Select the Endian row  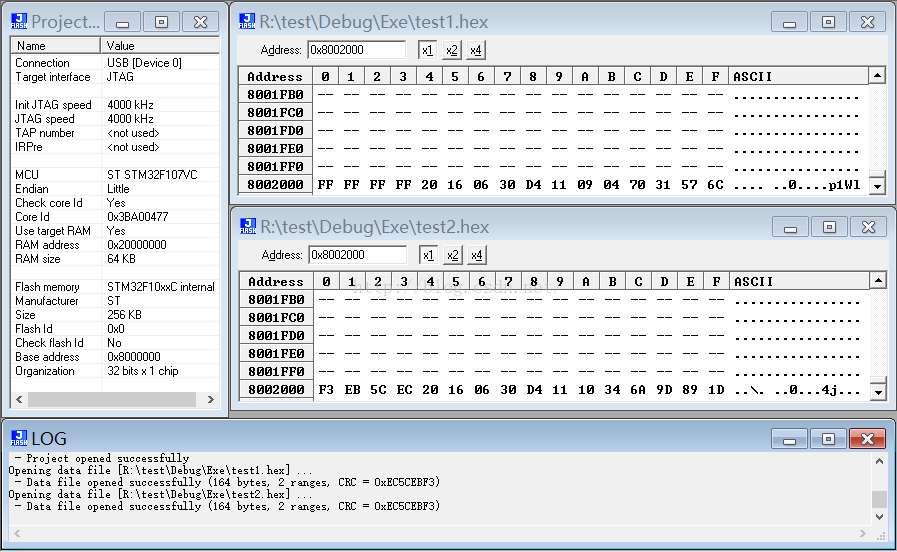coord(115,189)
